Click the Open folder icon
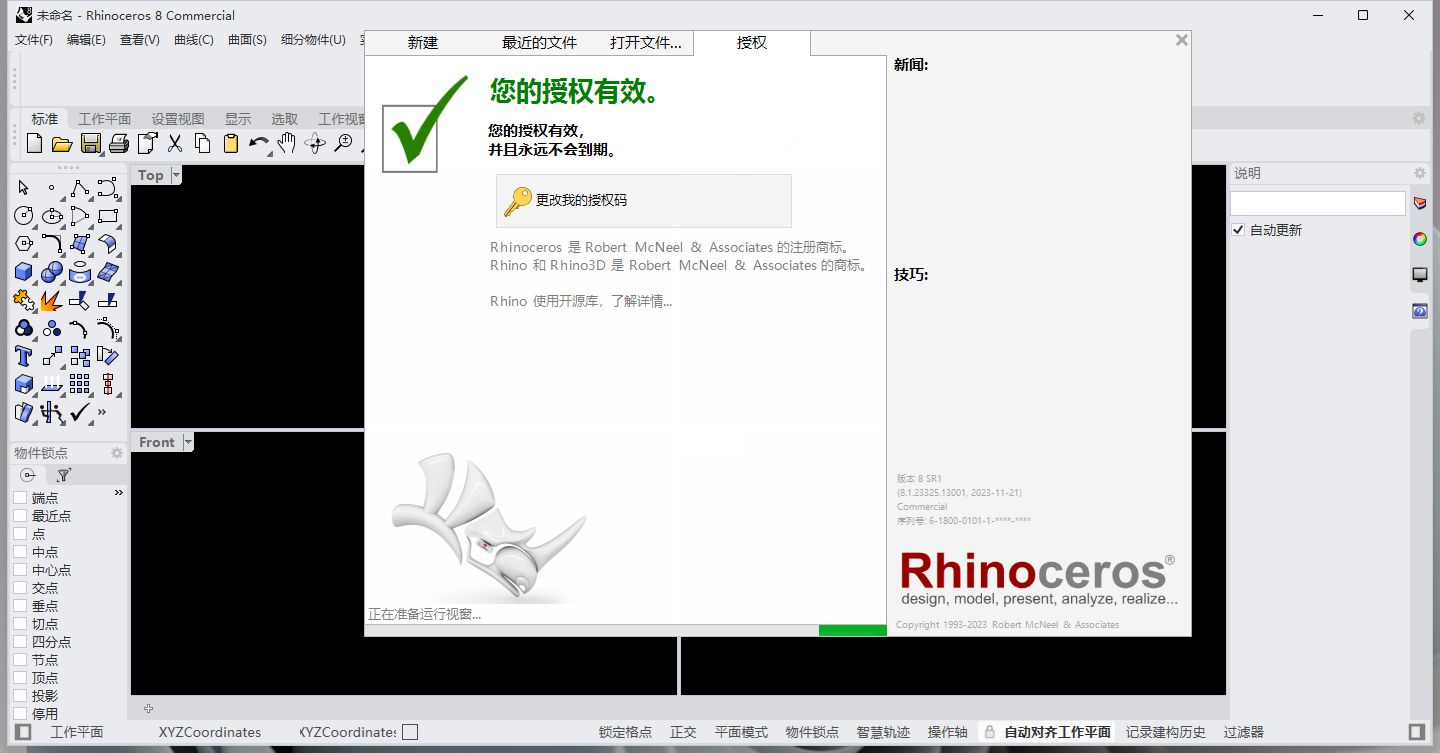 [62, 143]
